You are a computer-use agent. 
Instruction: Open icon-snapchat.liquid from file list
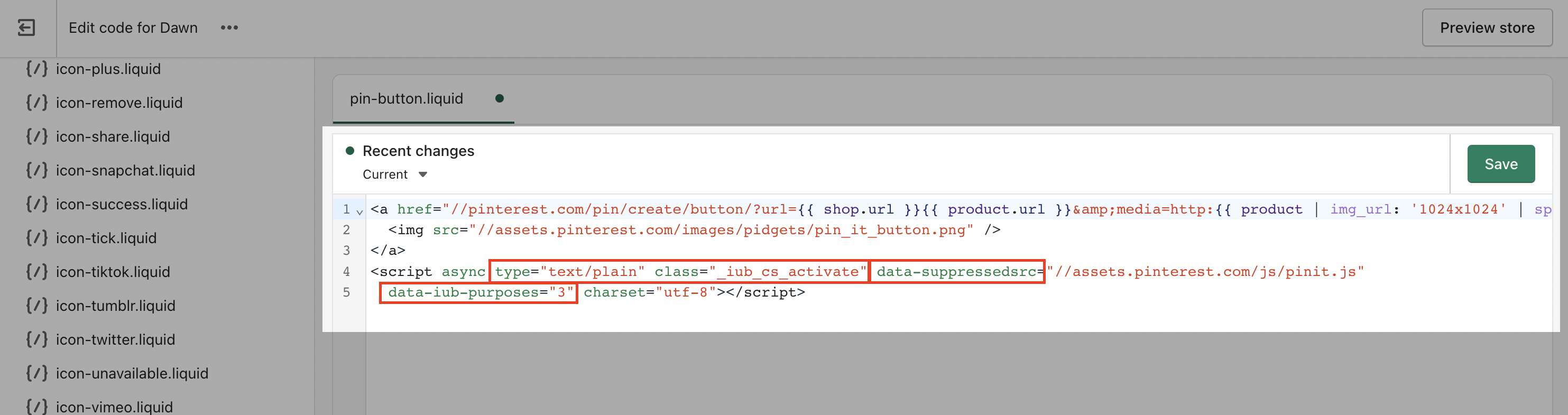tap(125, 170)
